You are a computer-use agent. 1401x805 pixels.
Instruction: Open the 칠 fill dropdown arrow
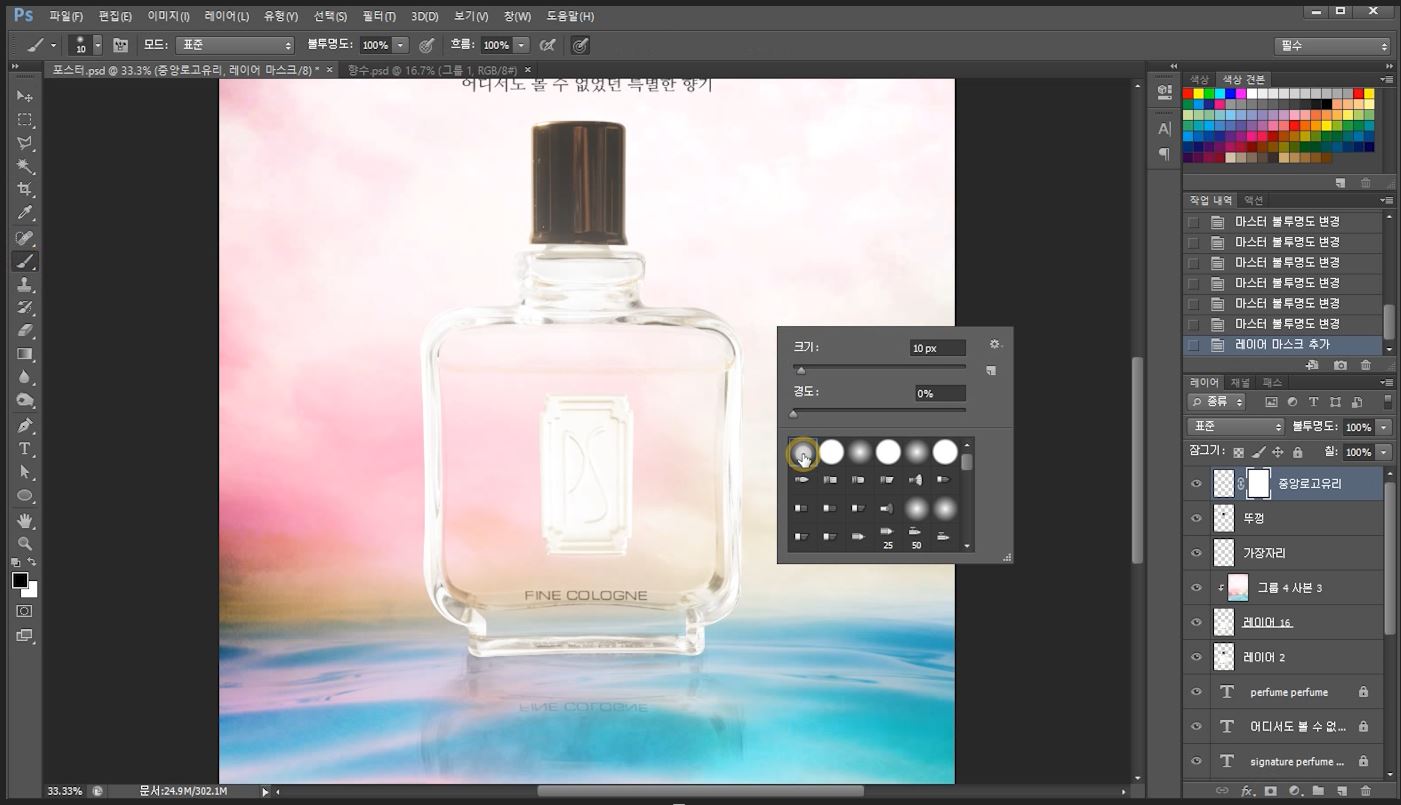(1384, 452)
